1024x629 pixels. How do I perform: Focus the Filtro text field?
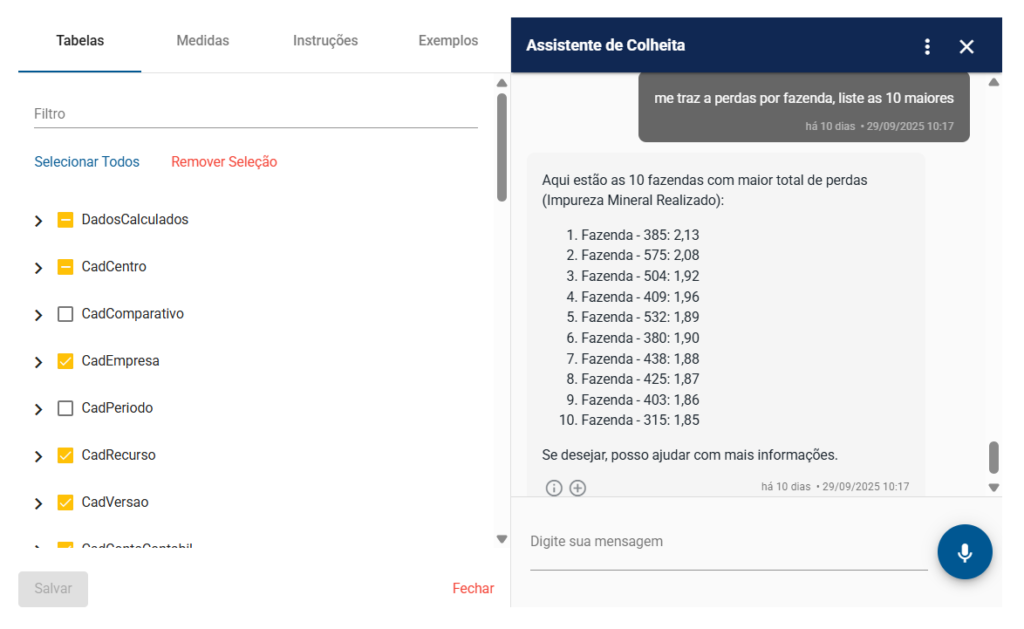pos(255,114)
